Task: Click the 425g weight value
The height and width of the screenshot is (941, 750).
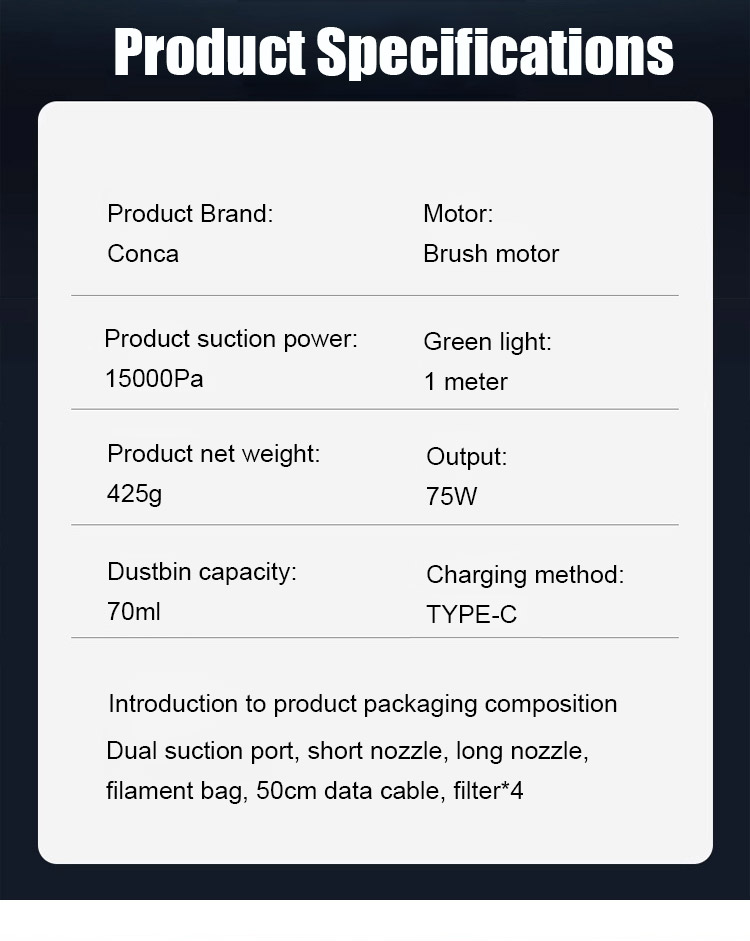Action: tap(134, 494)
